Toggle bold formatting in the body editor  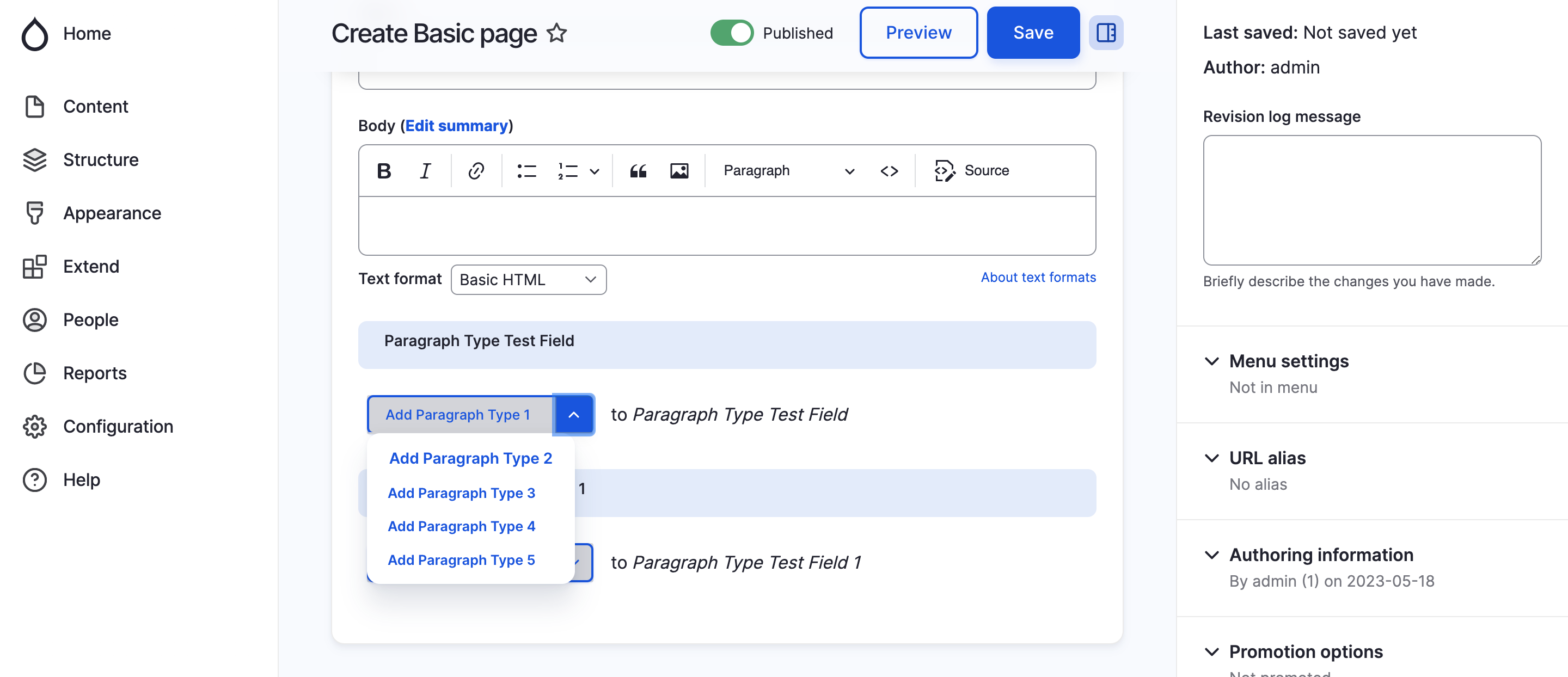click(383, 170)
